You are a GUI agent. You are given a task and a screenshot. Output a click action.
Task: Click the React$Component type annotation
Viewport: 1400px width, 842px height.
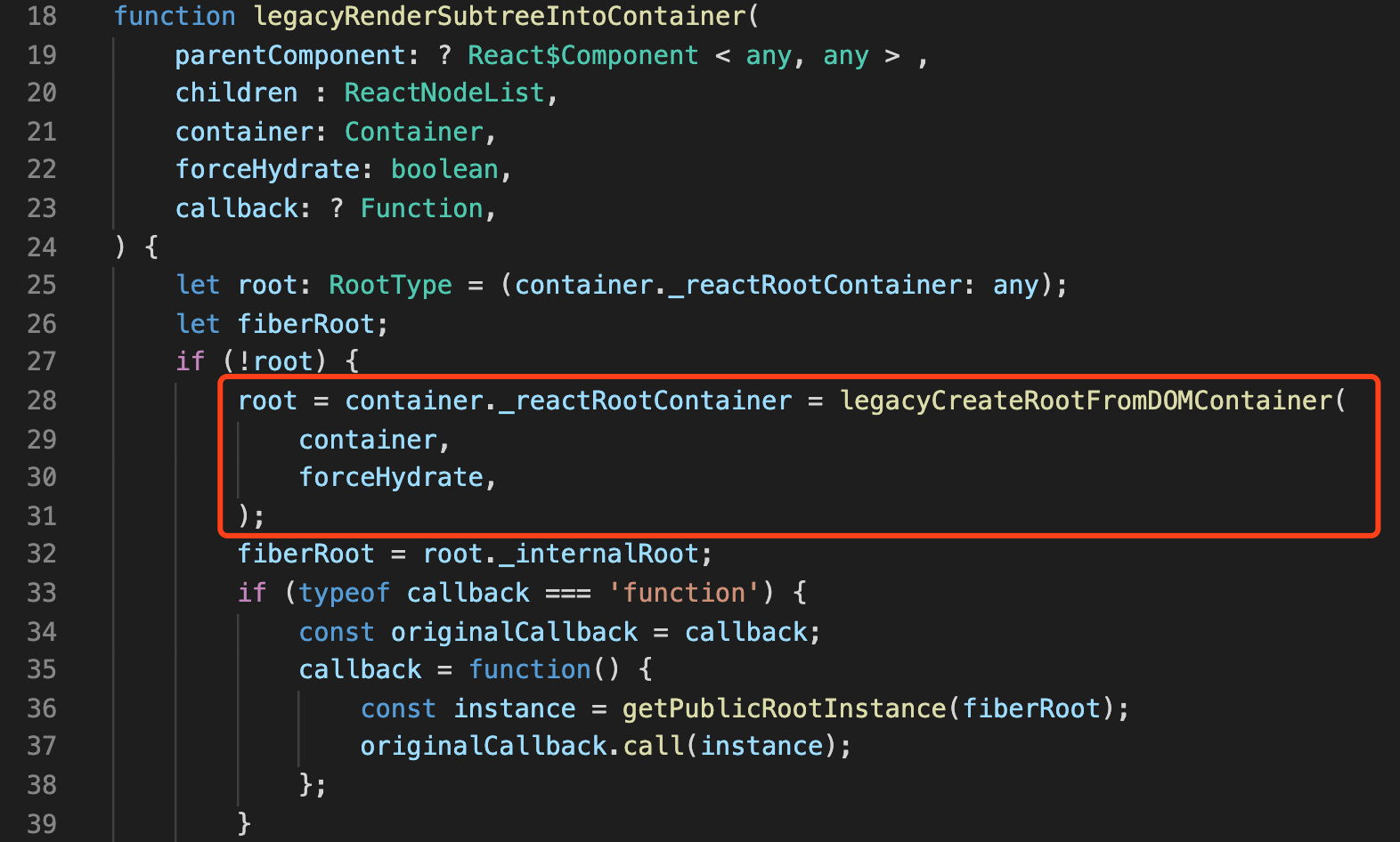(583, 55)
